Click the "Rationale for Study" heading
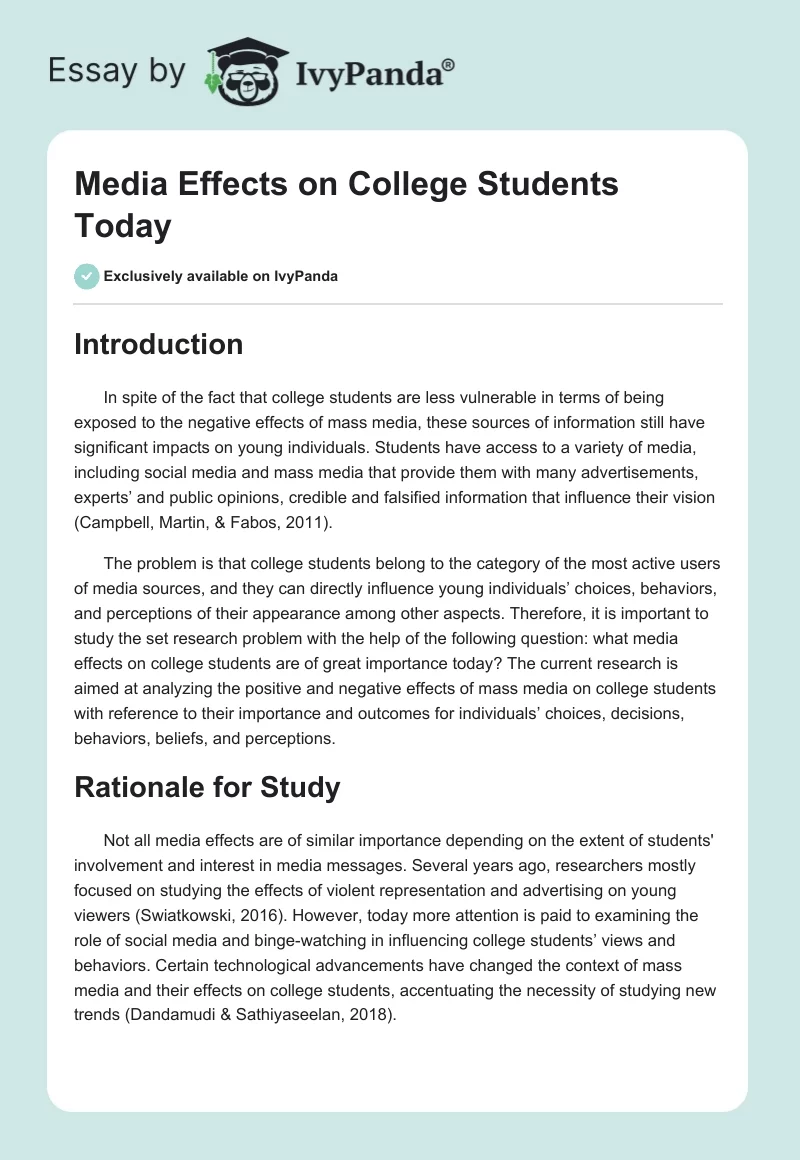Image resolution: width=800 pixels, height=1160 pixels. point(208,787)
